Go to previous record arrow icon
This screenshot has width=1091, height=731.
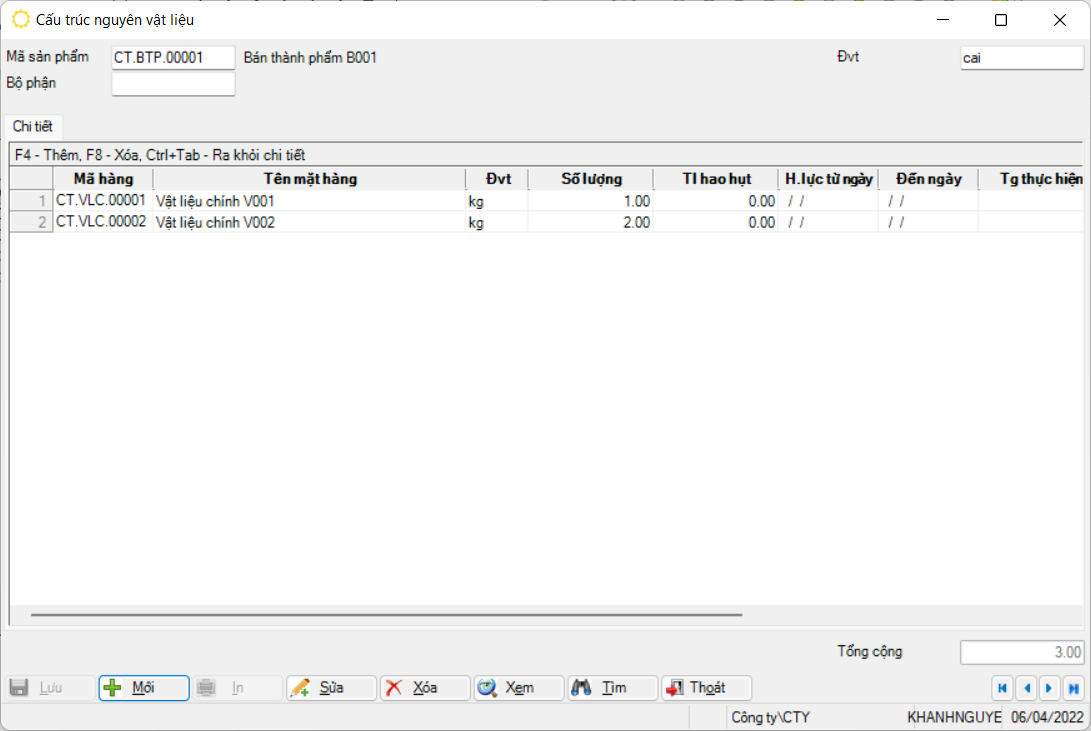coord(1026,688)
